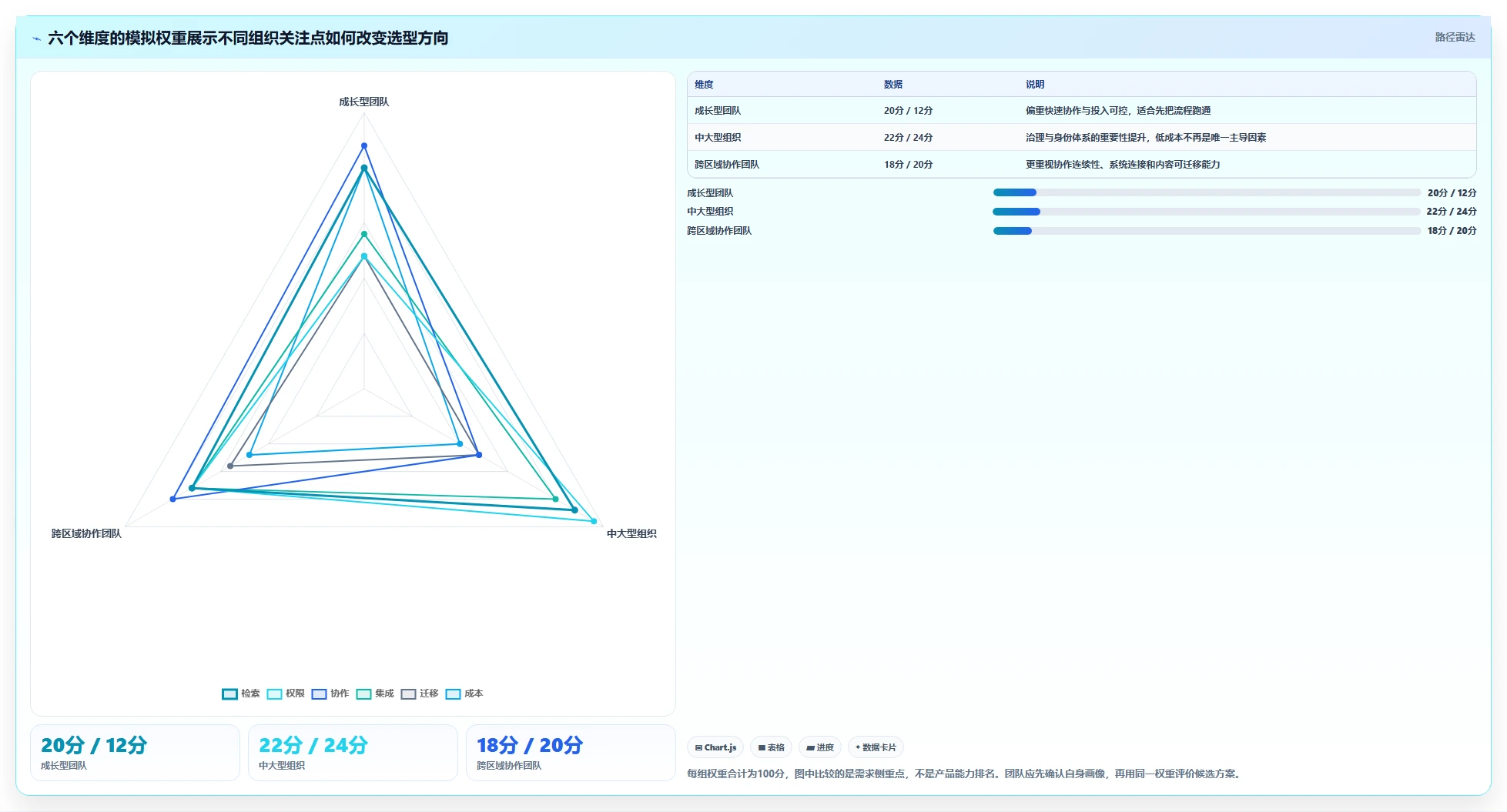Click the outermost data point on 成长型团队 axis
The image size is (1507, 812).
364,145
